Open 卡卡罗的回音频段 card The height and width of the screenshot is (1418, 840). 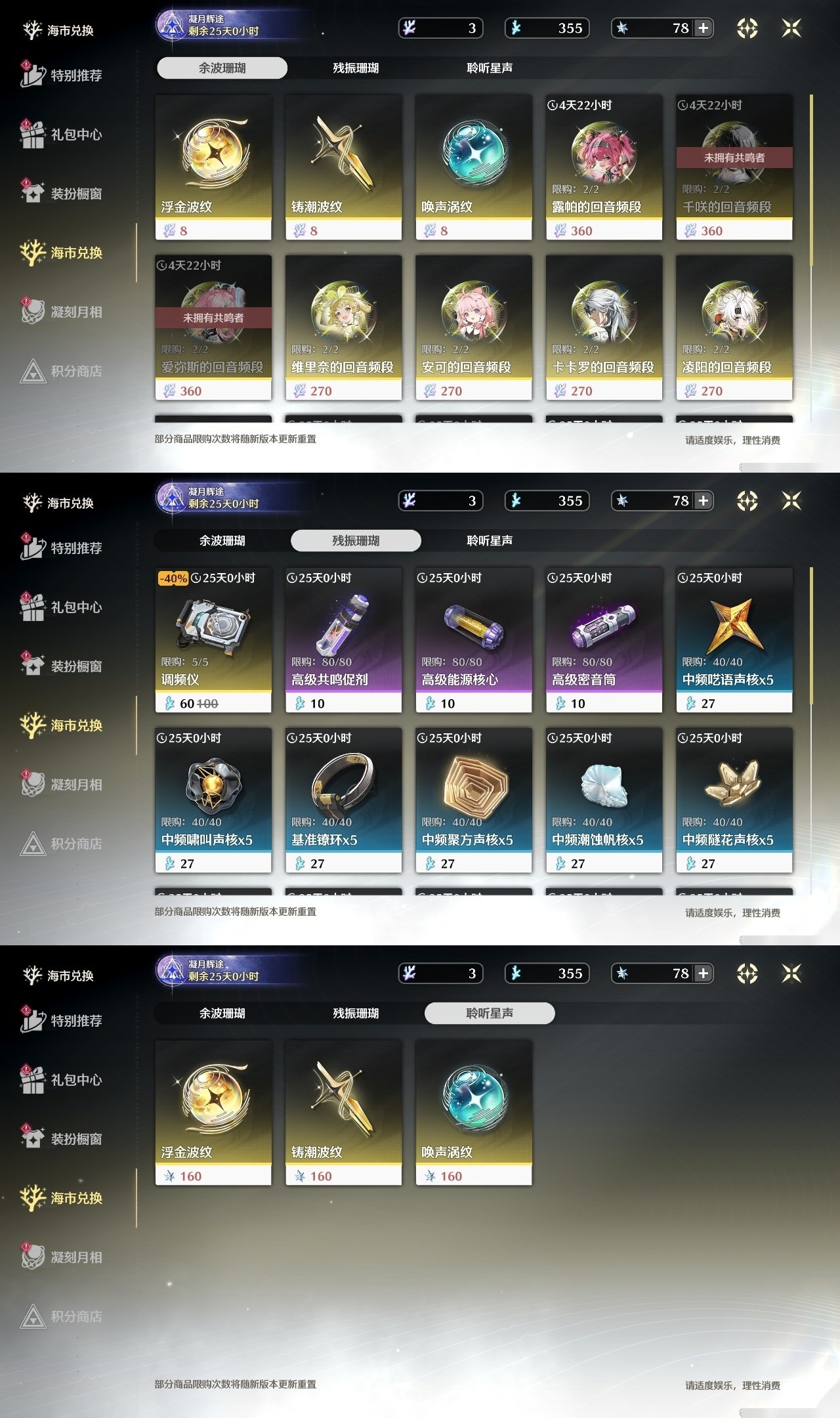[604, 328]
